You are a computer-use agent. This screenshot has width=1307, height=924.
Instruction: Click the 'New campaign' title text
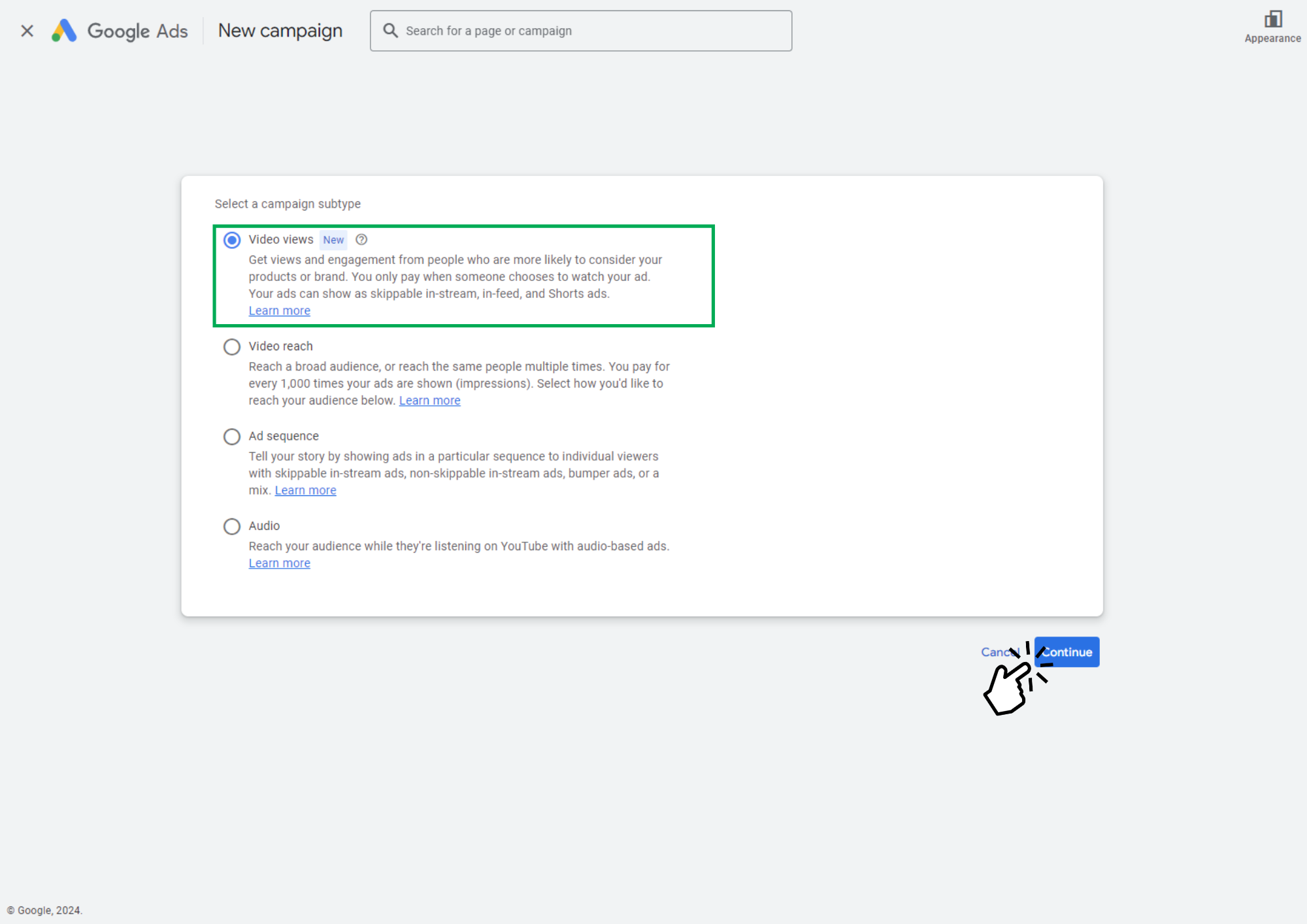coord(280,31)
